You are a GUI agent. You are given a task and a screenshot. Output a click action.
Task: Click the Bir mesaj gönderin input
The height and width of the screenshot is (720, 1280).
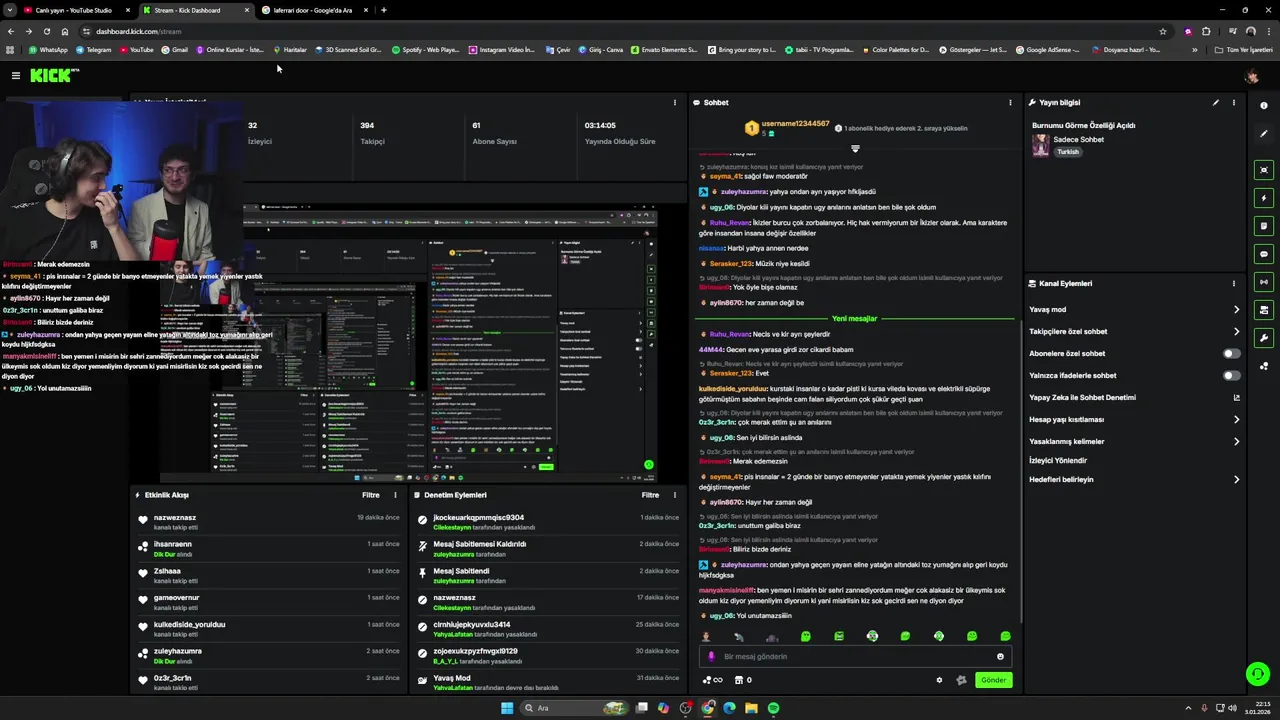point(855,657)
